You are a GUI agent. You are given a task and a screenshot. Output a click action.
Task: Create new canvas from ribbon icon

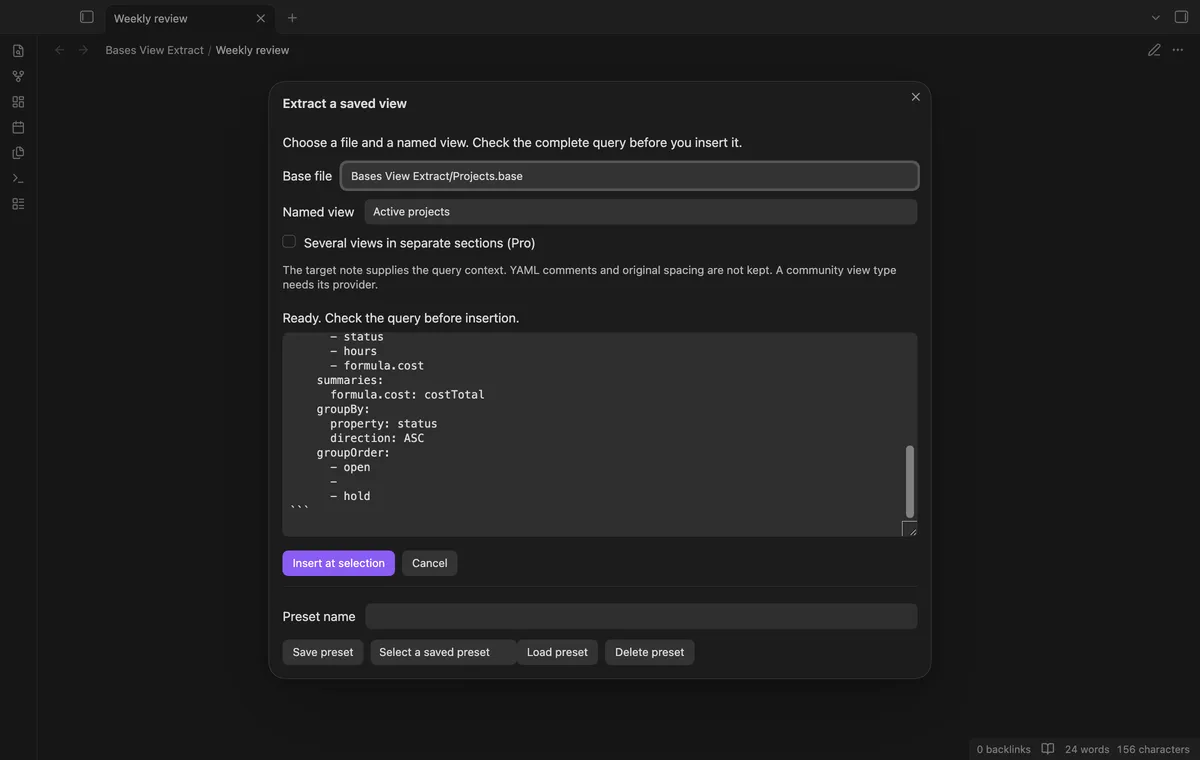(18, 102)
